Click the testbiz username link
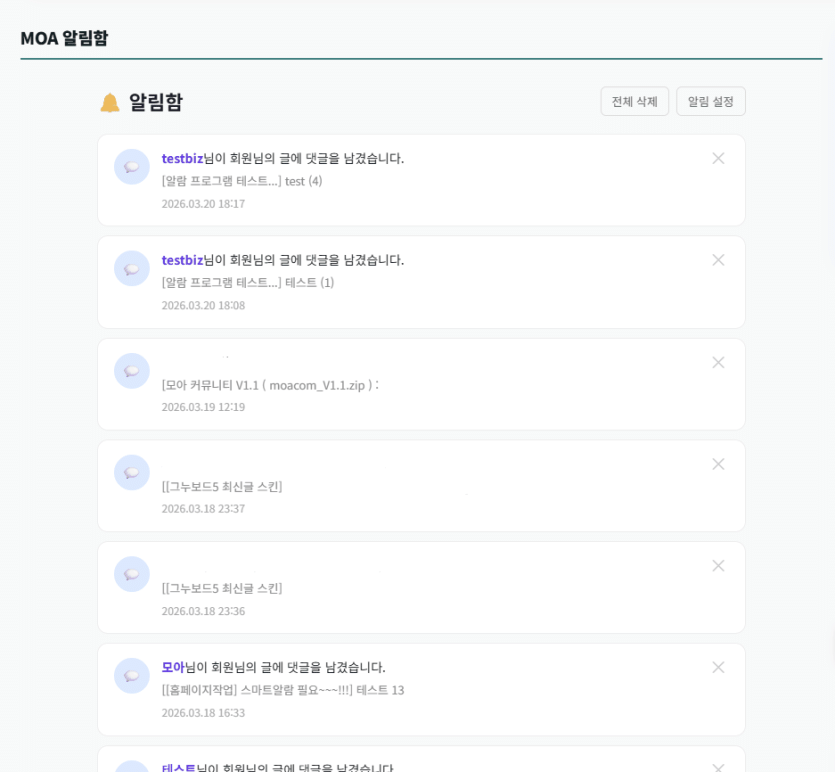The height and width of the screenshot is (772, 835). click(181, 156)
